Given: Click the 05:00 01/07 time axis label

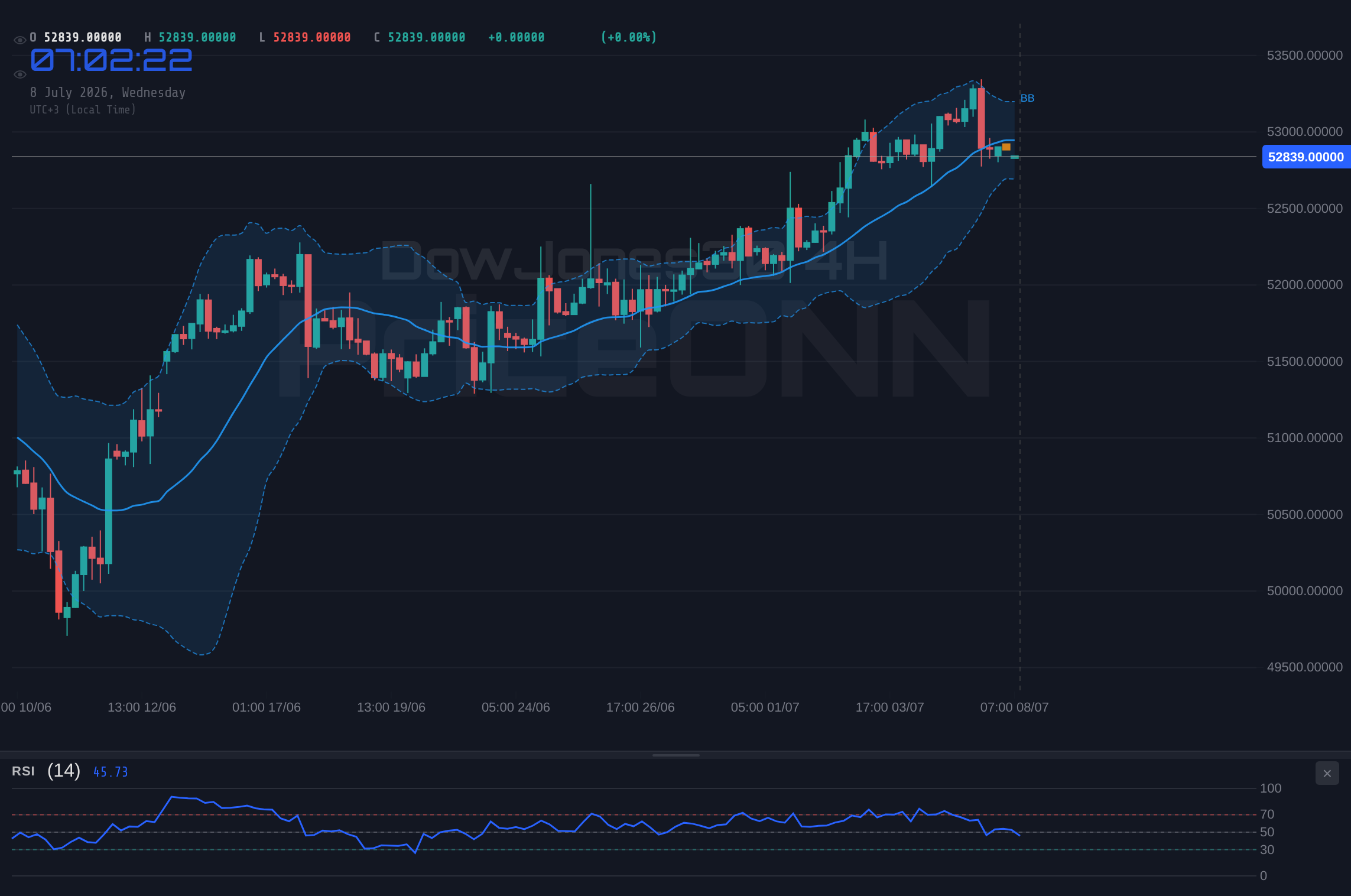Looking at the screenshot, I should (765, 707).
